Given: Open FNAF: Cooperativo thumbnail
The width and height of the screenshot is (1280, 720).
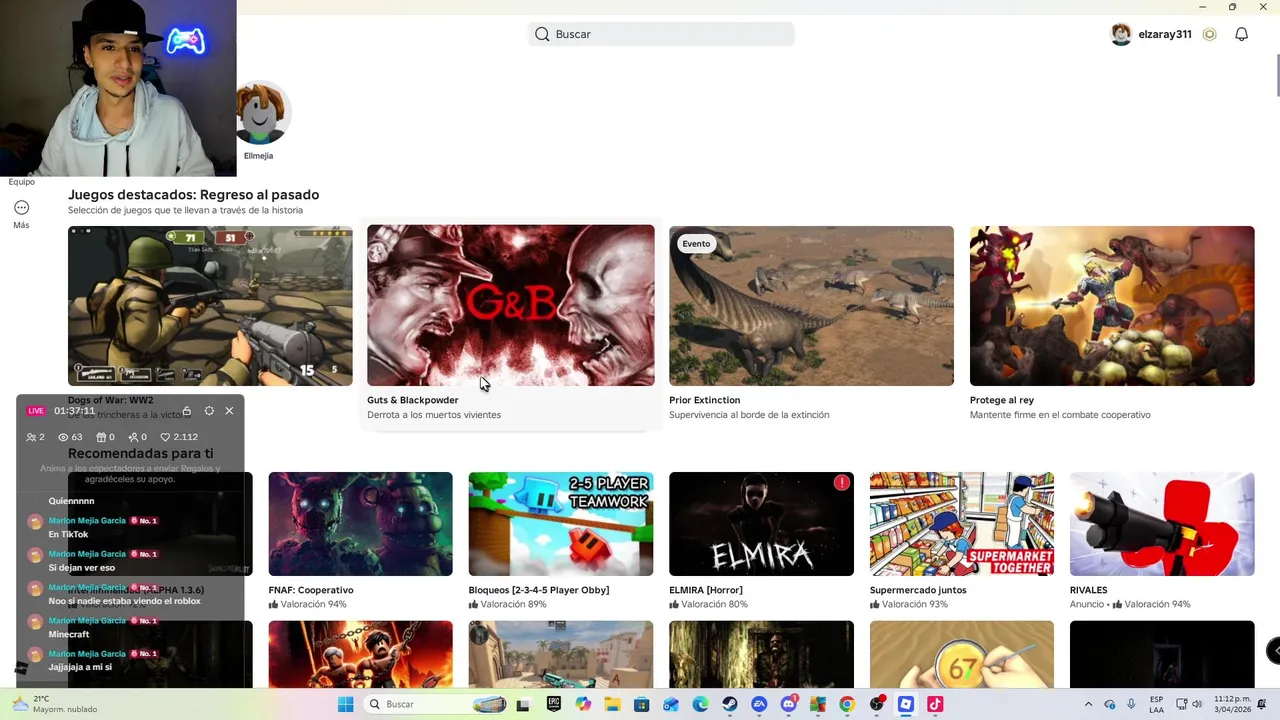Looking at the screenshot, I should [360, 524].
